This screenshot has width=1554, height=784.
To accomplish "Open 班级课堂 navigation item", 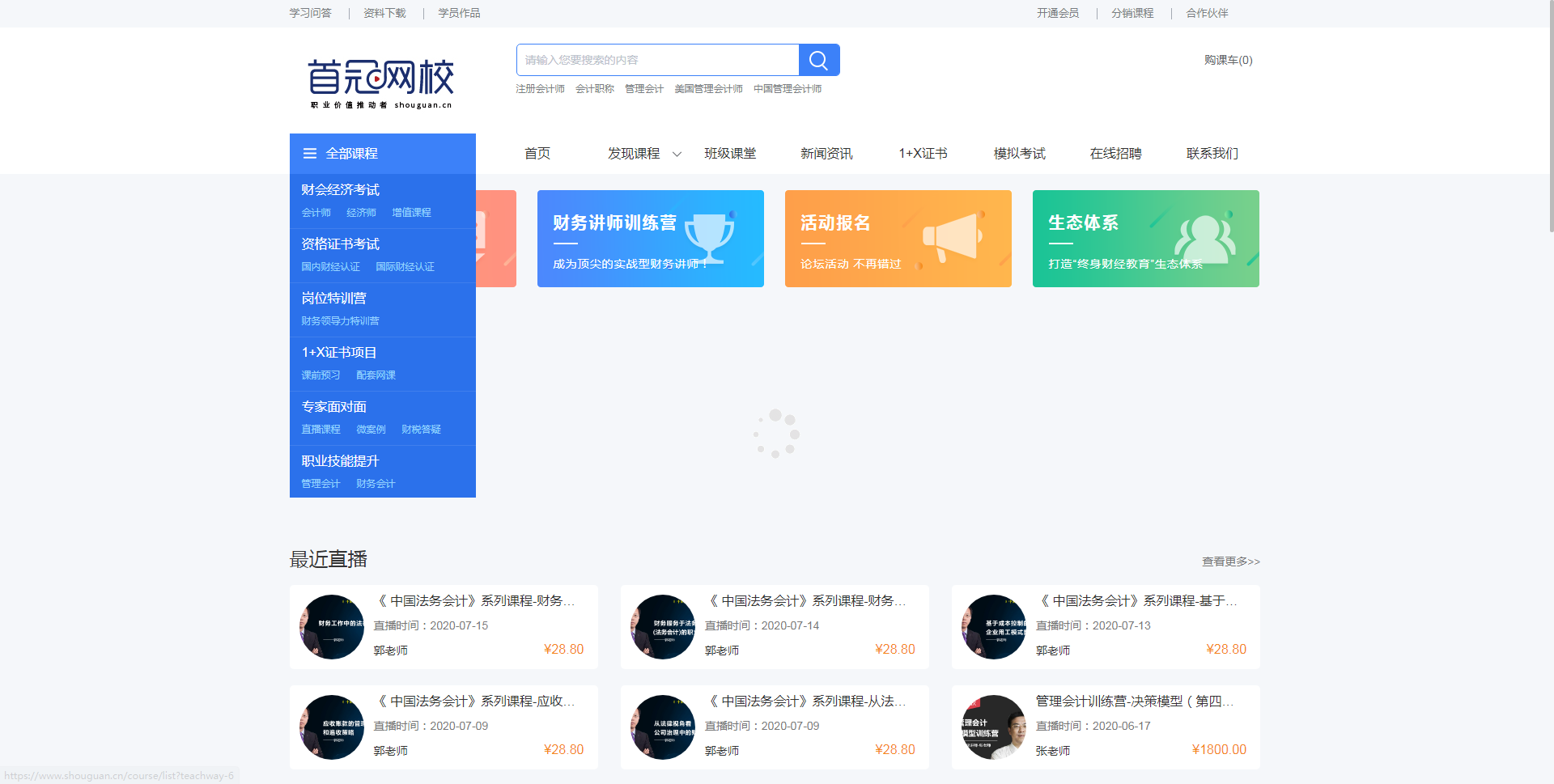I will click(x=730, y=154).
